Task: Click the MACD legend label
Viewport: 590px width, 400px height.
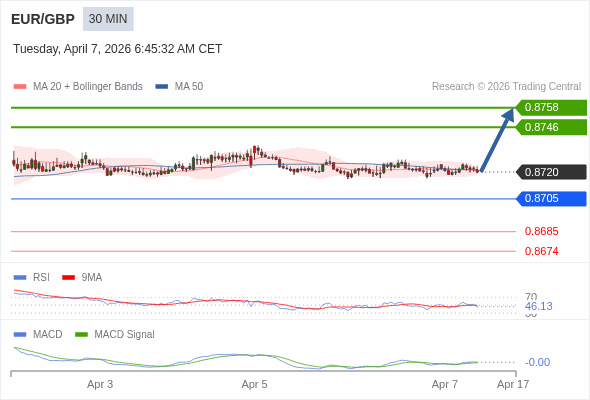Action: pyautogui.click(x=48, y=335)
